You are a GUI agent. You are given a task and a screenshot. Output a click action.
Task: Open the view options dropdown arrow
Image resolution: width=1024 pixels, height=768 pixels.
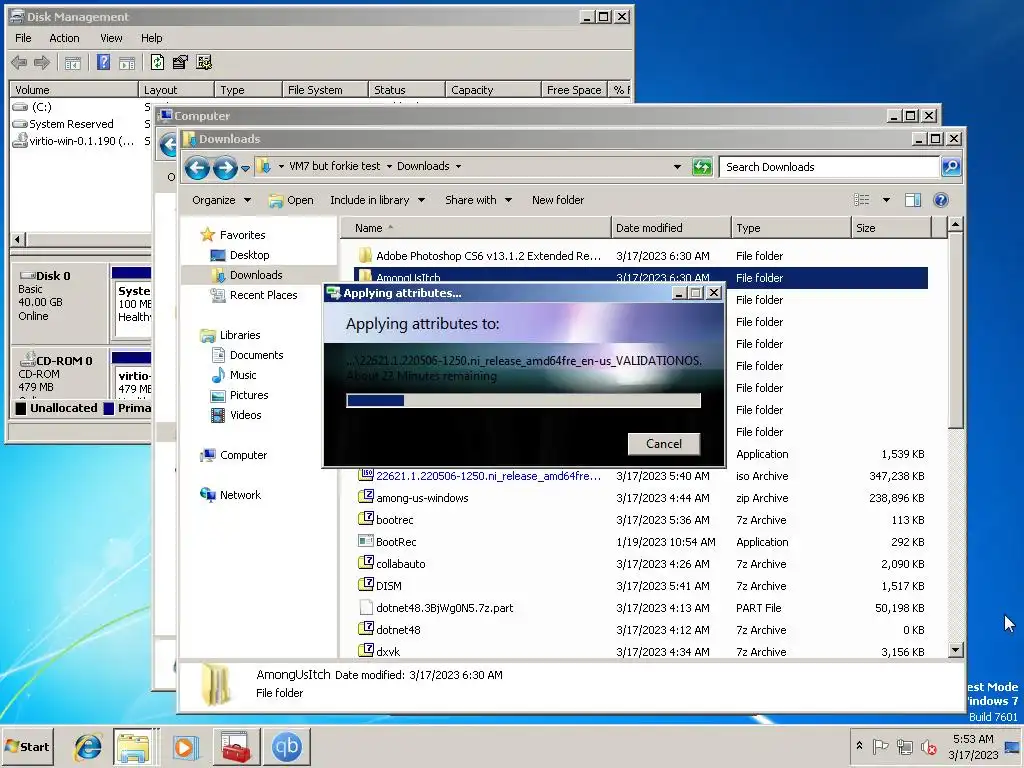tap(886, 200)
